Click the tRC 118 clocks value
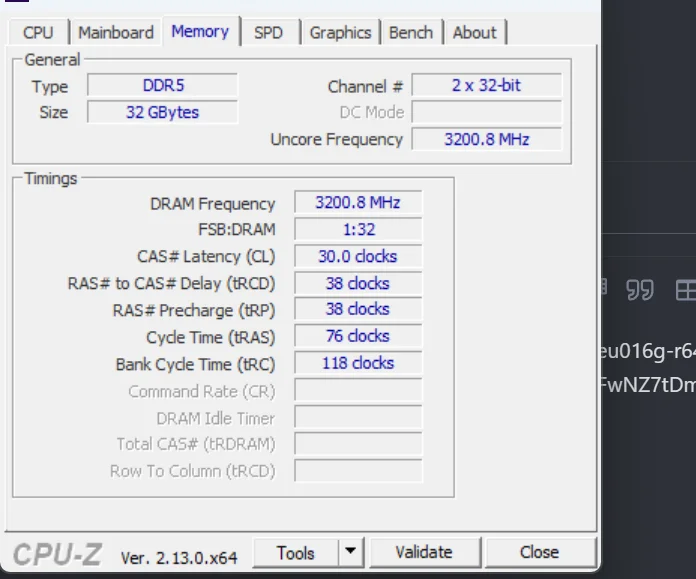This screenshot has height=579, width=696. click(358, 363)
